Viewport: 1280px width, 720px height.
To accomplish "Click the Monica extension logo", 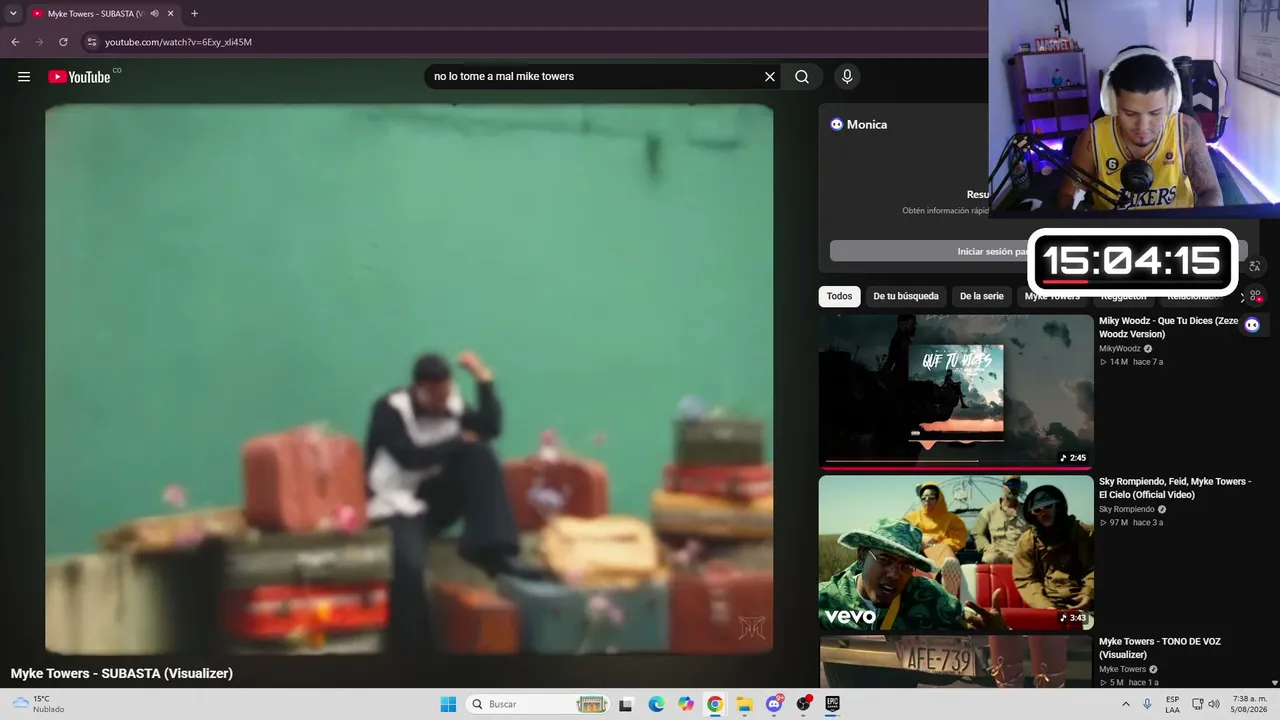I will tap(837, 124).
